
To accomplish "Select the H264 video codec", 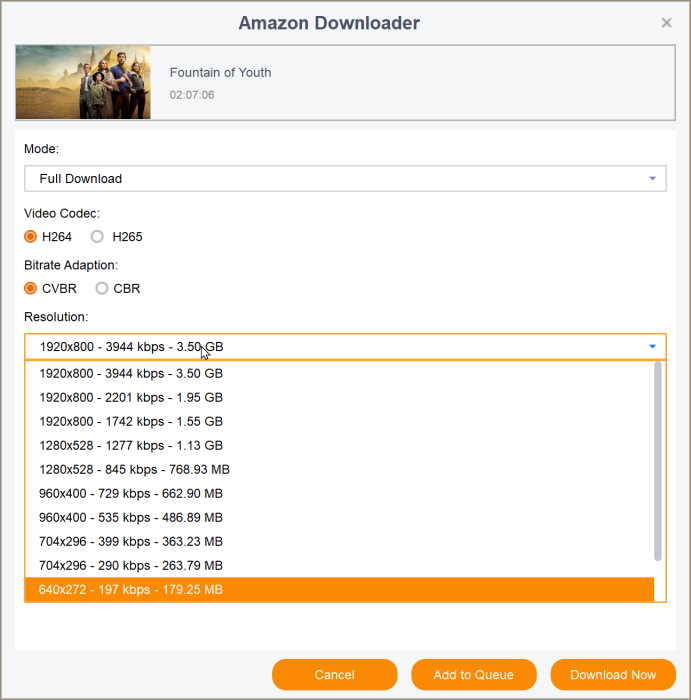I will [31, 237].
